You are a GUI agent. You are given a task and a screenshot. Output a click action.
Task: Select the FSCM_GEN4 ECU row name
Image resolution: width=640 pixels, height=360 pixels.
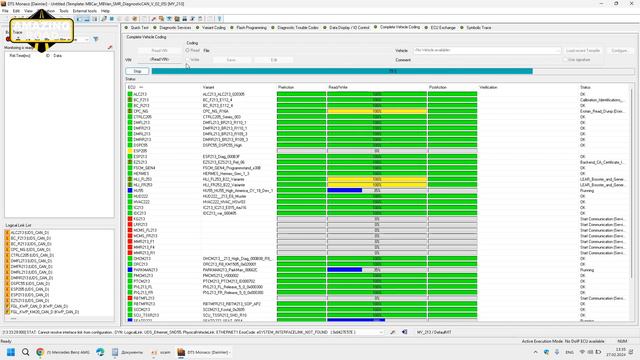[x=144, y=168]
